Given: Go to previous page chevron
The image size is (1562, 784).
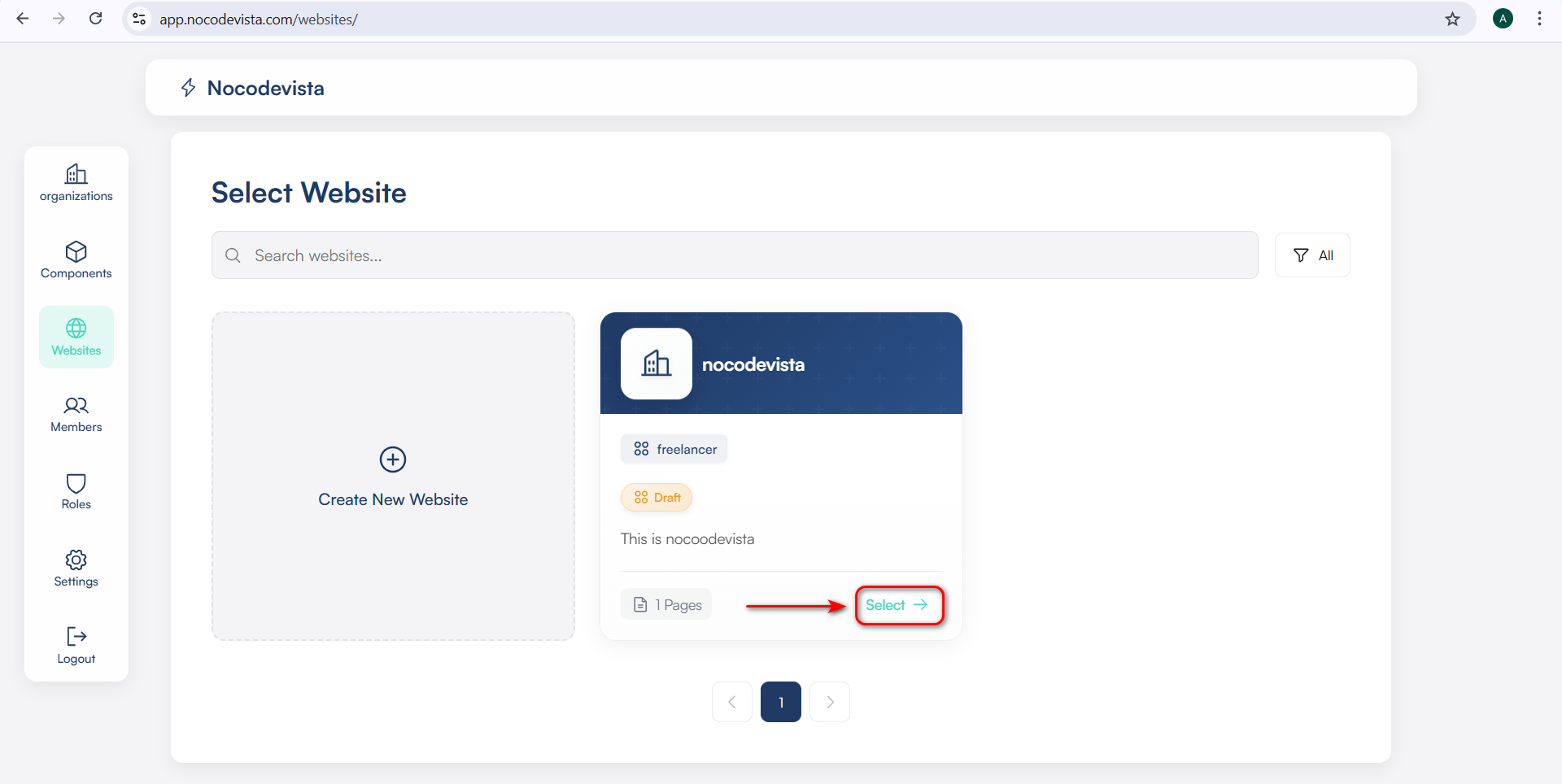Looking at the screenshot, I should (732, 702).
